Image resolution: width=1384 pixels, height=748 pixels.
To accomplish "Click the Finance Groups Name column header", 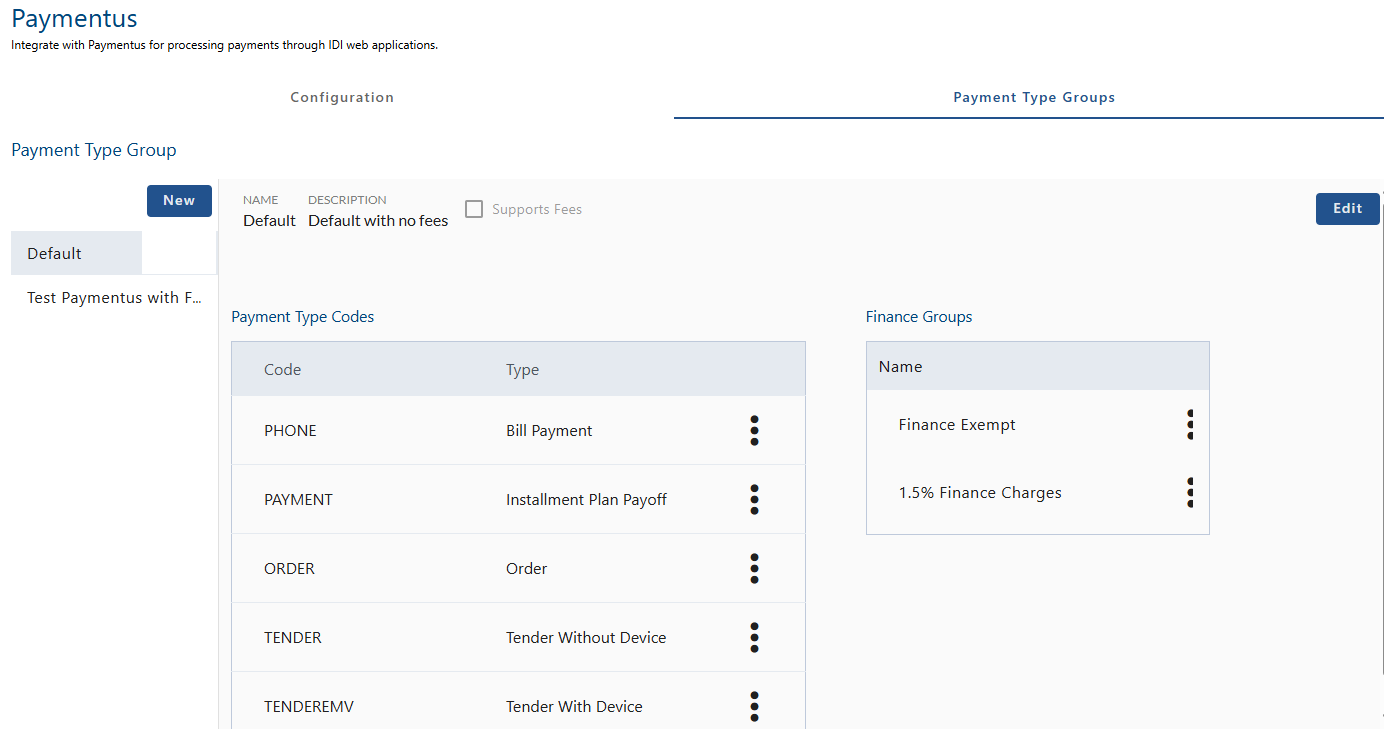I will click(x=900, y=366).
